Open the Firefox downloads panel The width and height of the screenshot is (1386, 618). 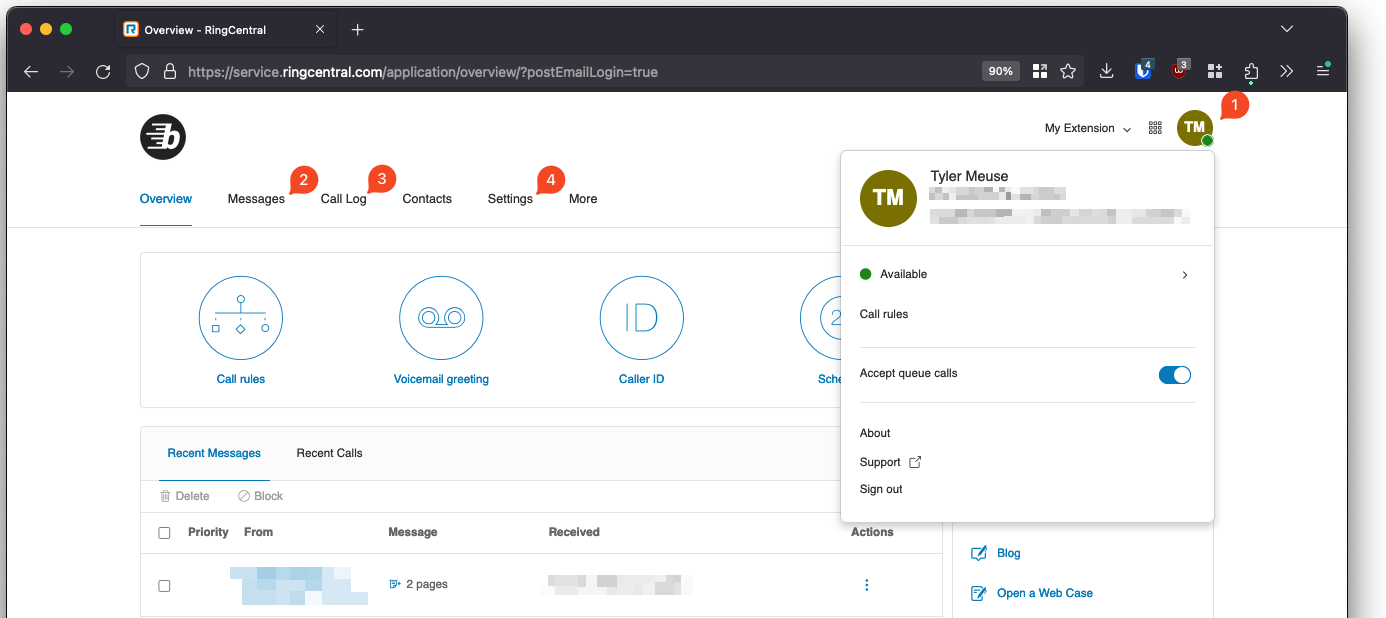pos(1106,71)
